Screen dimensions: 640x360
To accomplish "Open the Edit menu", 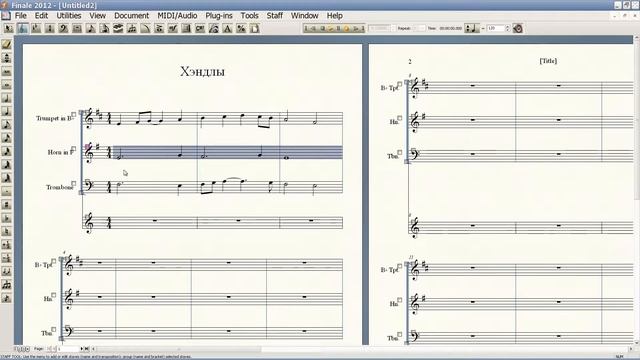I will [x=41, y=16].
